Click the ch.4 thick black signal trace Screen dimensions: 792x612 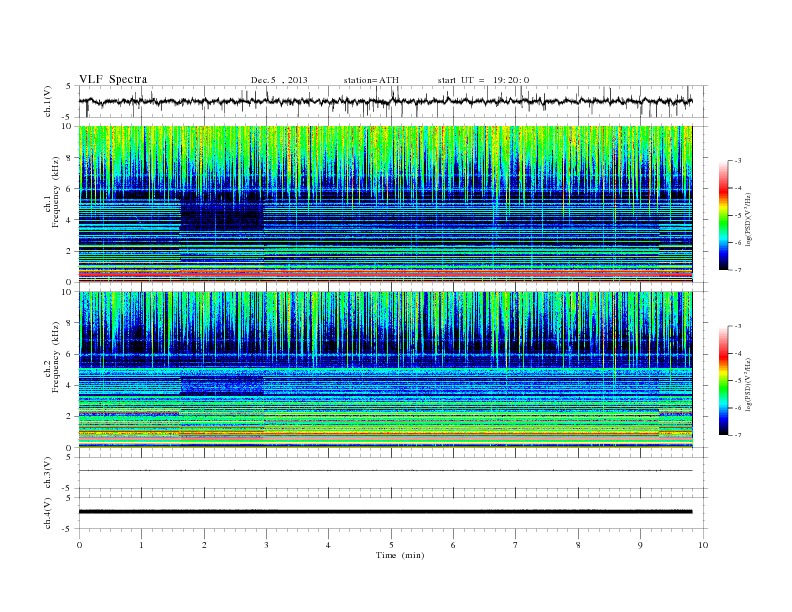point(385,512)
